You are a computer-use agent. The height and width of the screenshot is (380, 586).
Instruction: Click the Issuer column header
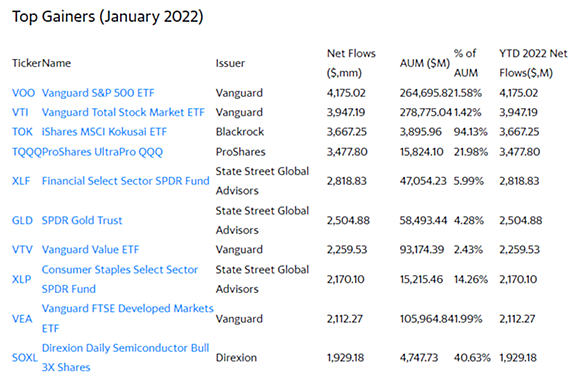[230, 63]
